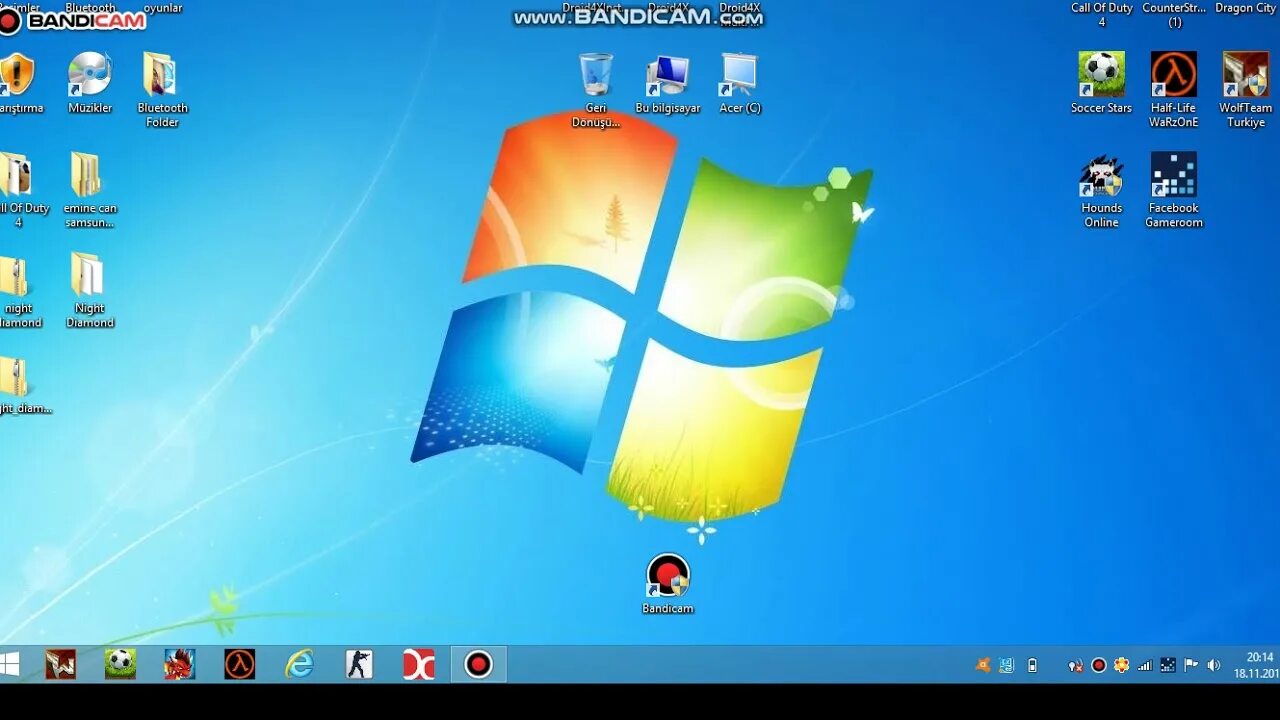Open the Facebook Gameroom tray icon
This screenshot has height=720, width=1280.
(1167, 665)
